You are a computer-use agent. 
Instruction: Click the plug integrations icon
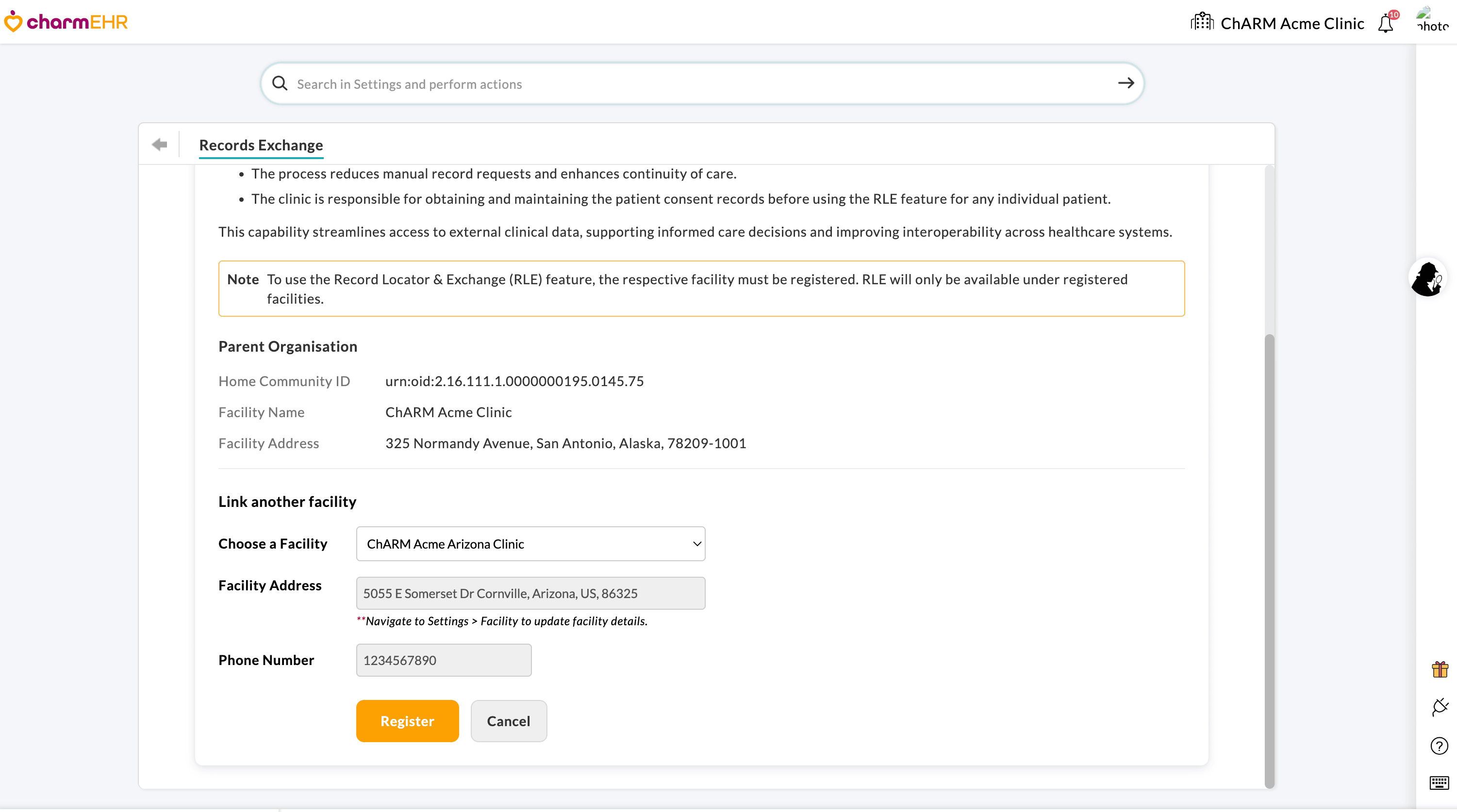click(x=1439, y=707)
